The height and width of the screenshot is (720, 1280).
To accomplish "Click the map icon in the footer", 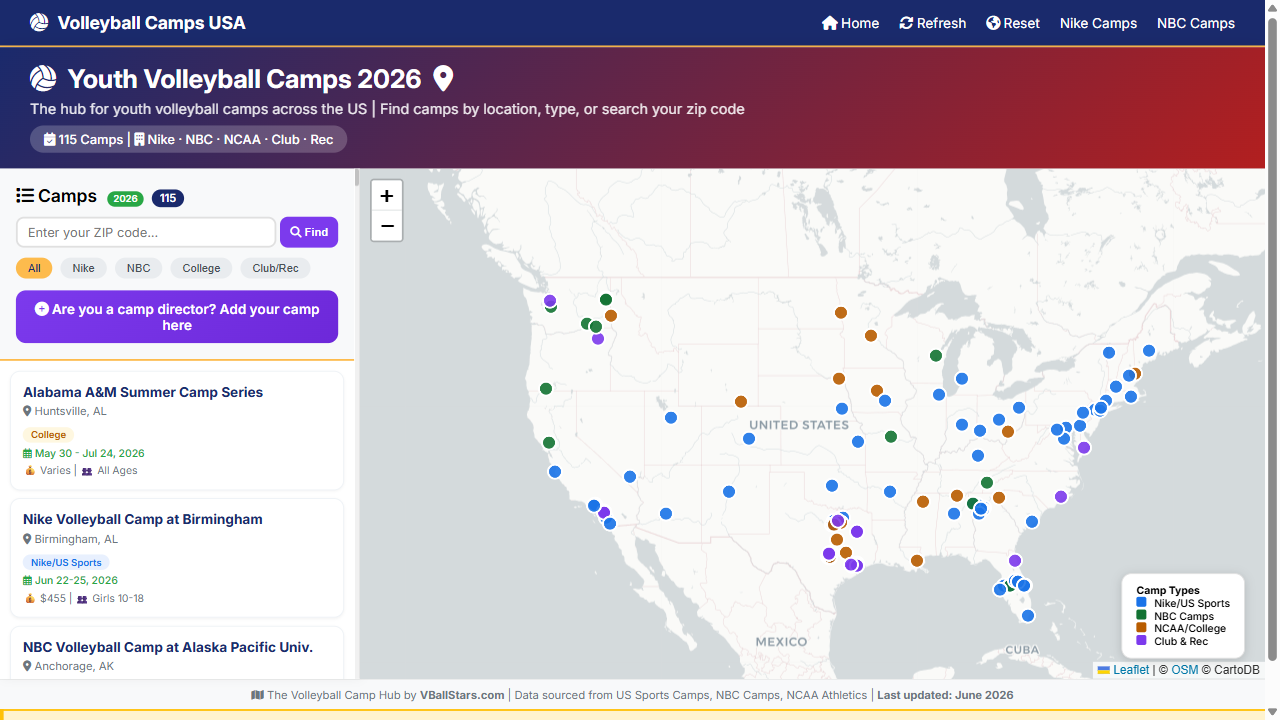I will (x=257, y=695).
